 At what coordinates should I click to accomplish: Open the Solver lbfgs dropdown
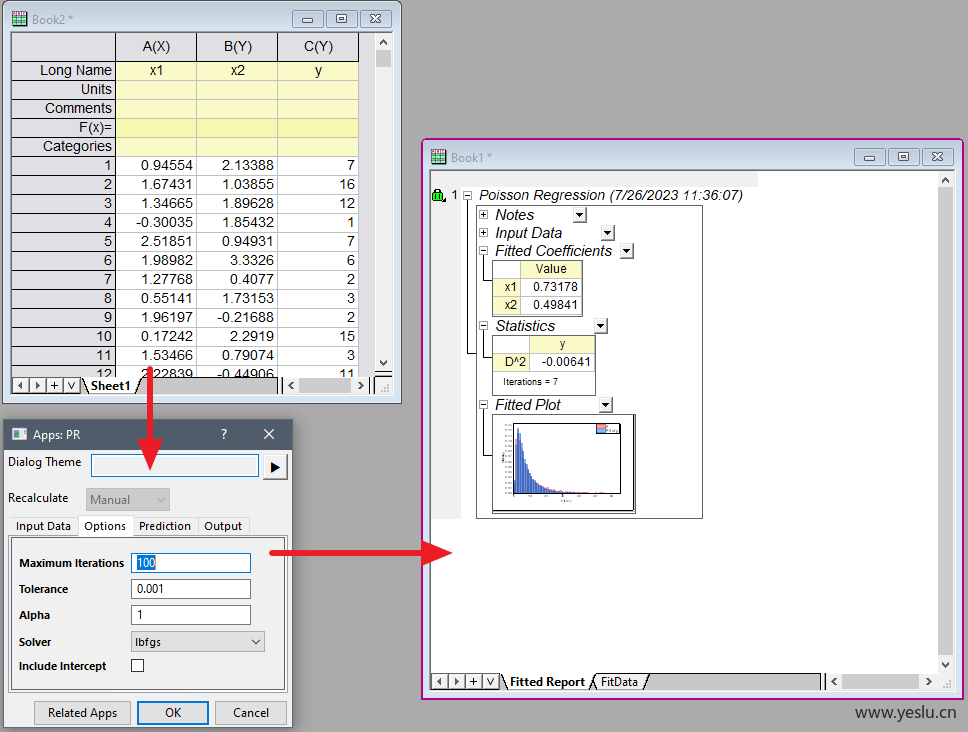coord(198,642)
